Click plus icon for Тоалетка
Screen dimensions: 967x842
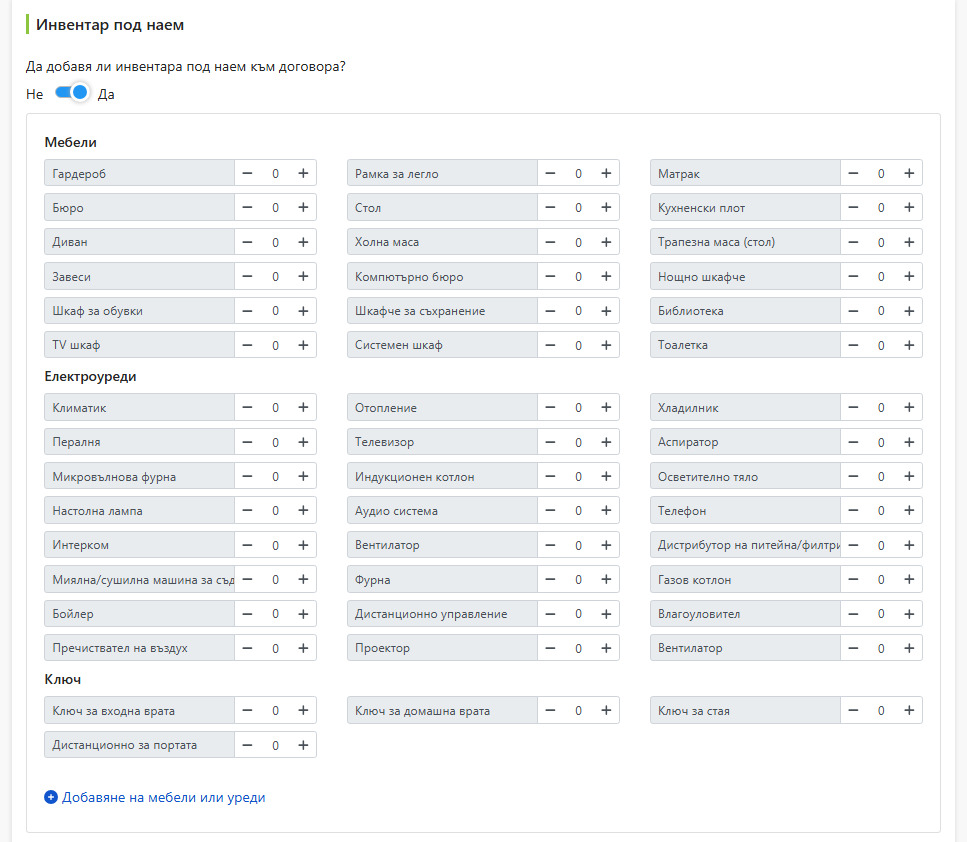click(x=909, y=345)
